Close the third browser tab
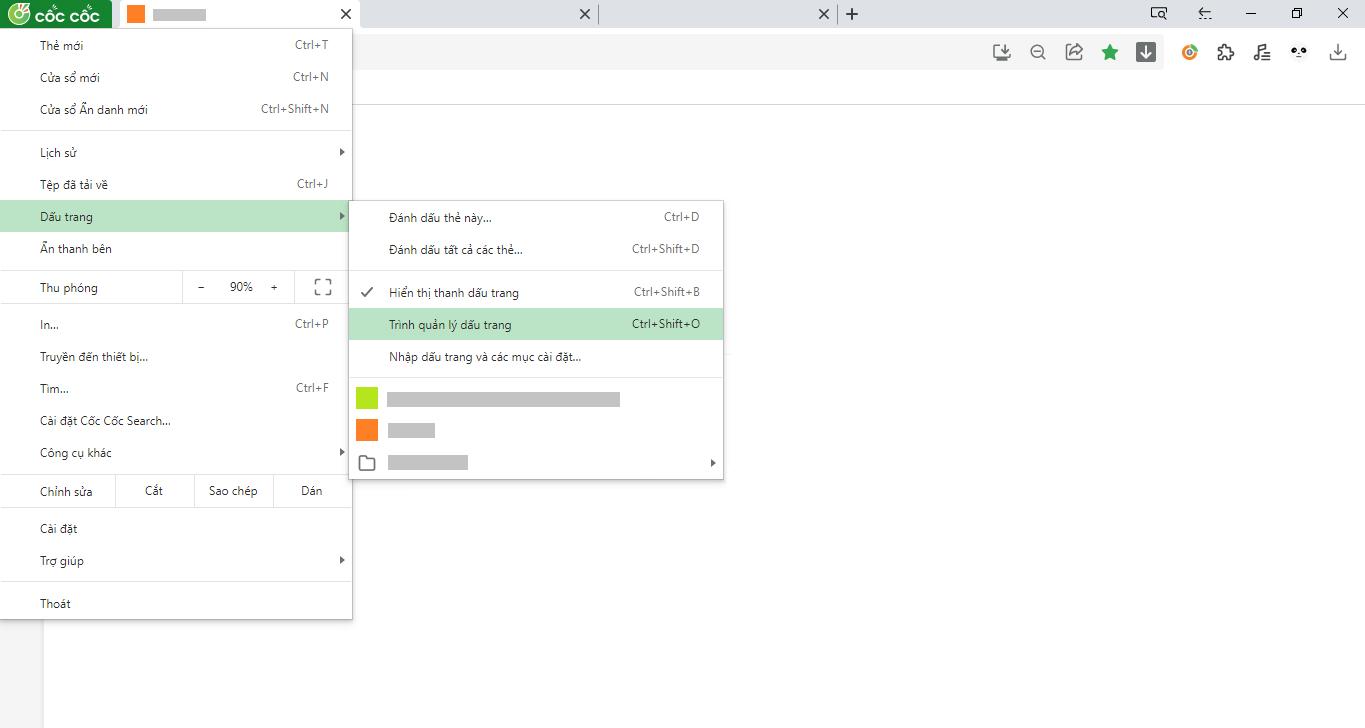The width and height of the screenshot is (1365, 728). click(824, 14)
